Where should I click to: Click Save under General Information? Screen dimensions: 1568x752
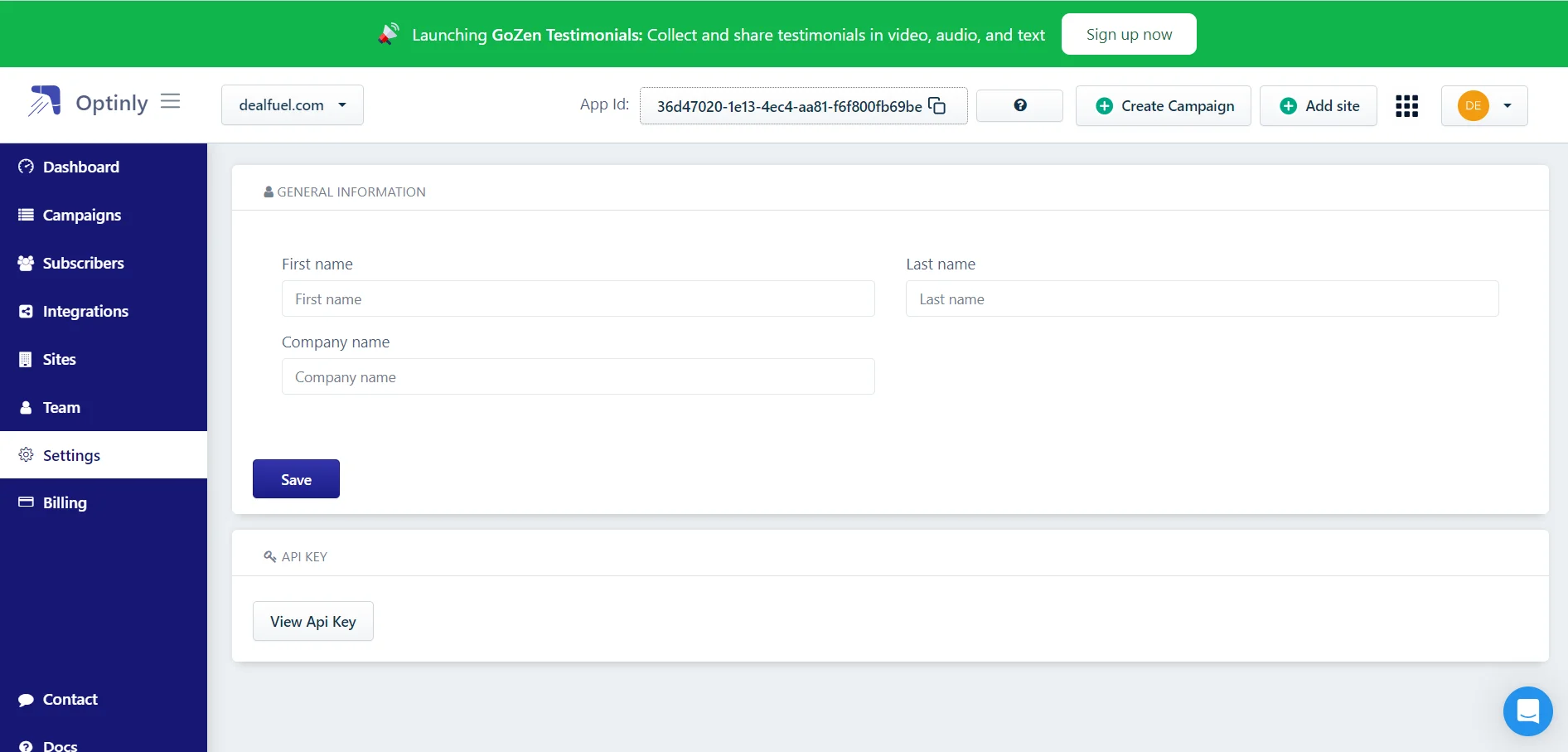click(x=296, y=479)
